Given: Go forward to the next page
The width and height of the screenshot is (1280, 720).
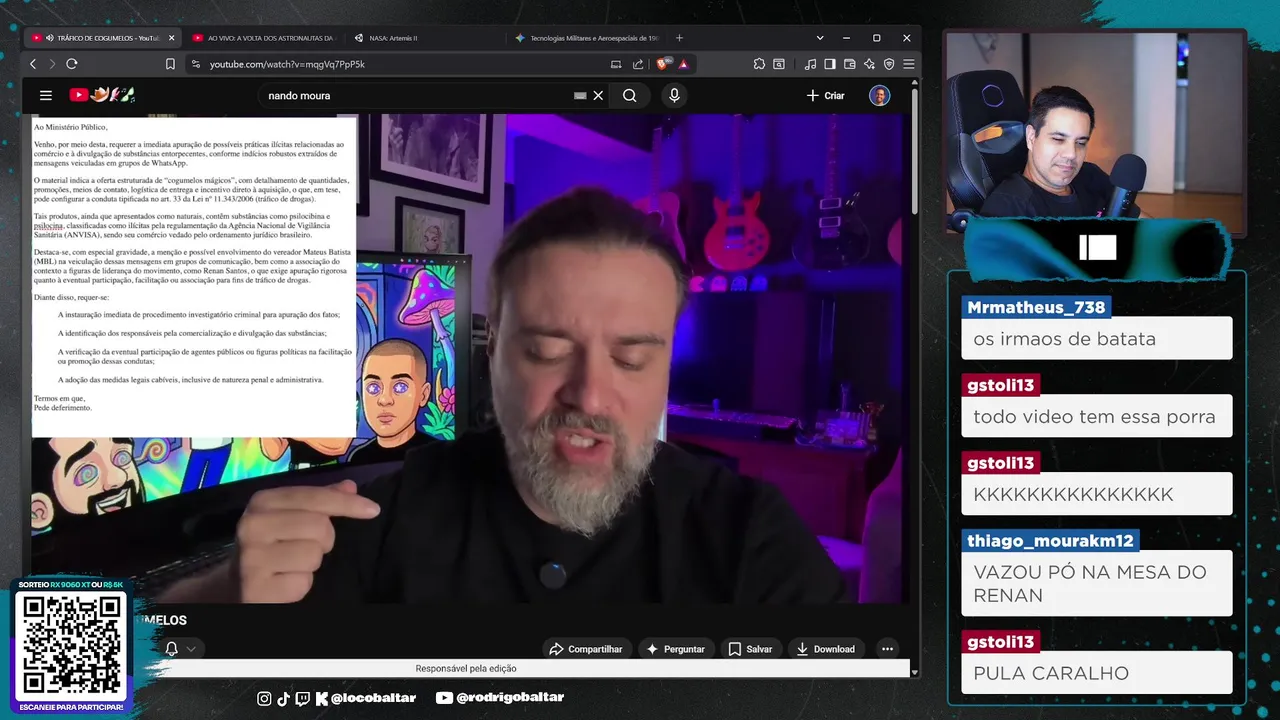Looking at the screenshot, I should [x=52, y=64].
